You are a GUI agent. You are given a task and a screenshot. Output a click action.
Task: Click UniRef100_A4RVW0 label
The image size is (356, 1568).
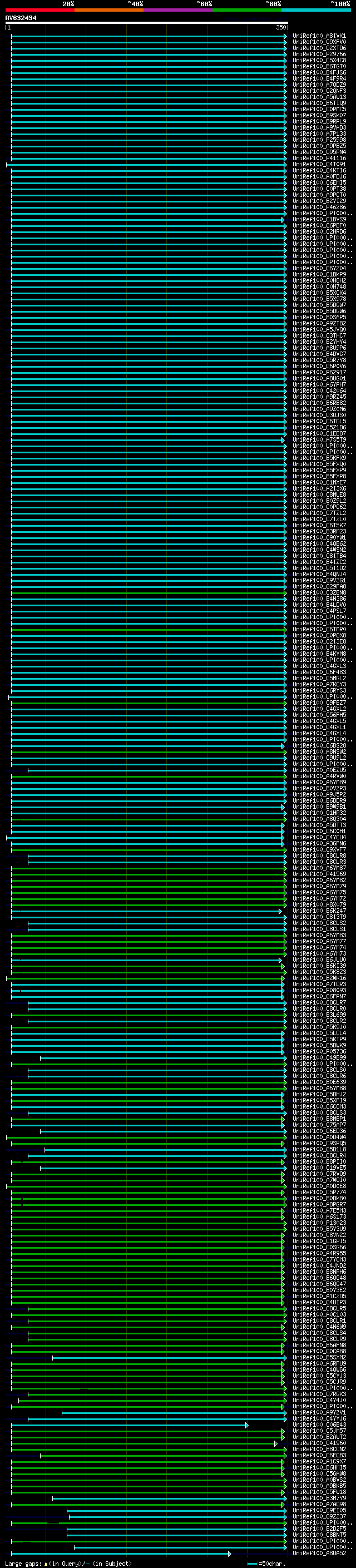(319, 776)
